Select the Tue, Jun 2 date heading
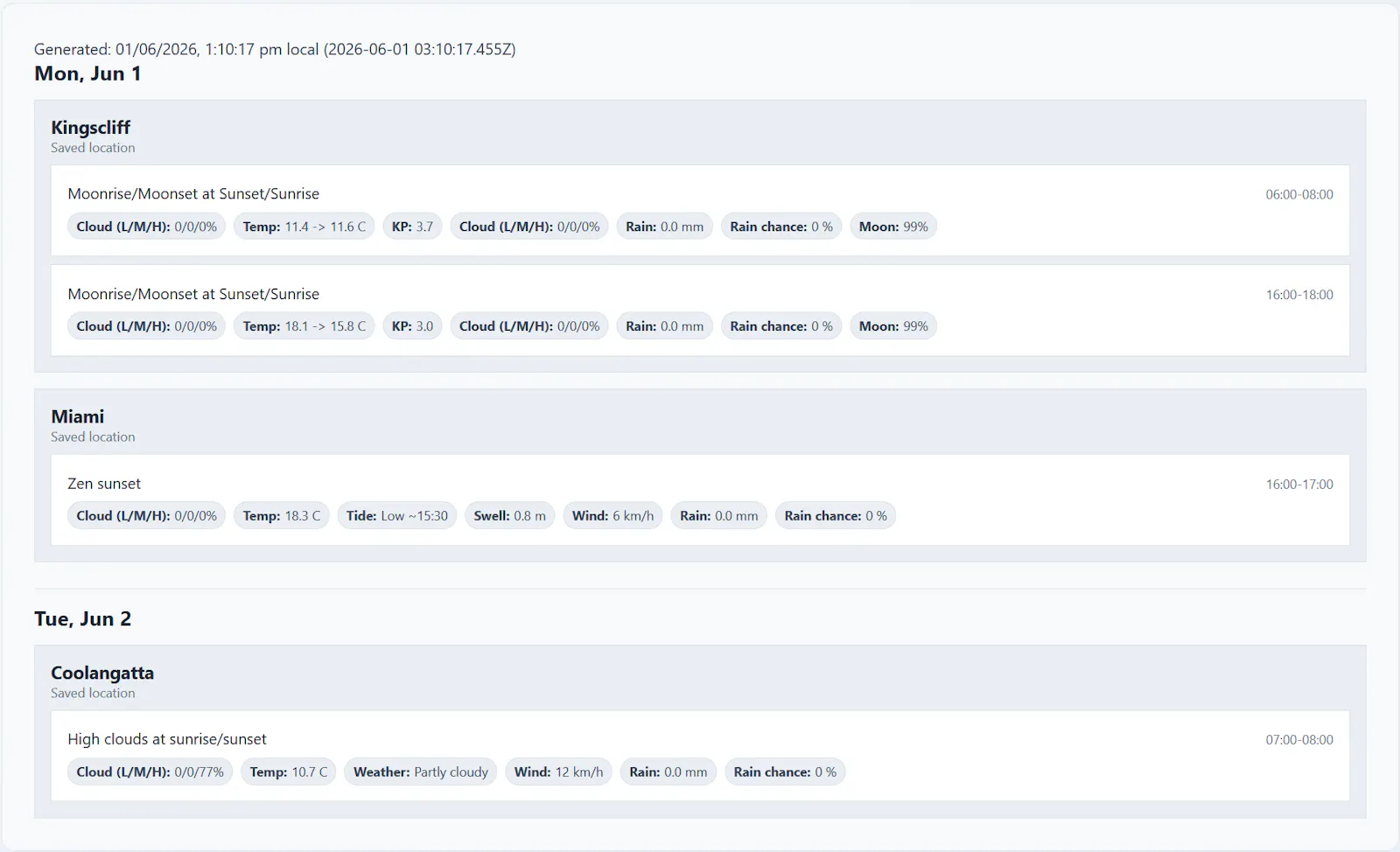The image size is (1400, 852). point(83,618)
